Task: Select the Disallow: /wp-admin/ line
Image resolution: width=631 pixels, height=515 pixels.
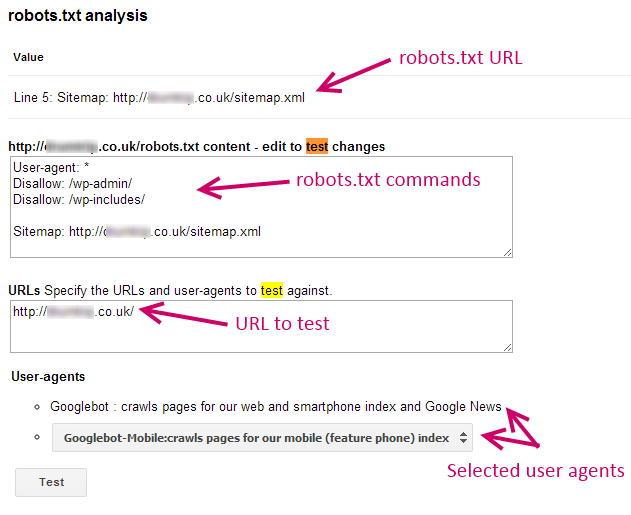Action: pyautogui.click(x=72, y=183)
